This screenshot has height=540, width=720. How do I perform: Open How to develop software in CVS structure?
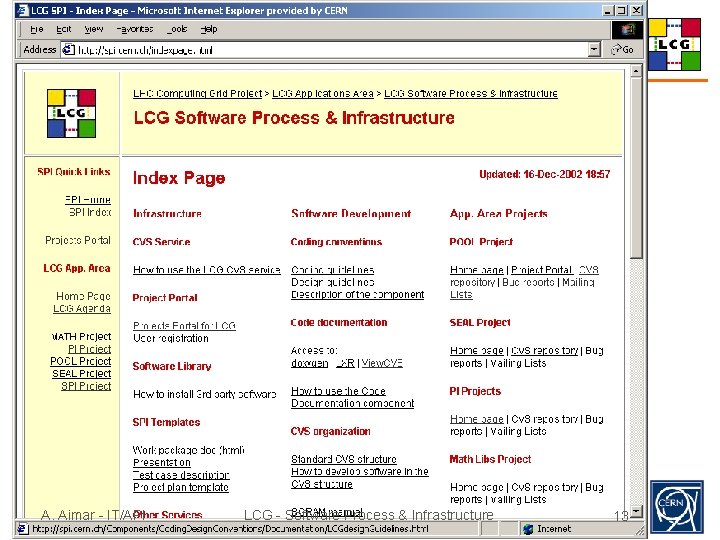360,478
